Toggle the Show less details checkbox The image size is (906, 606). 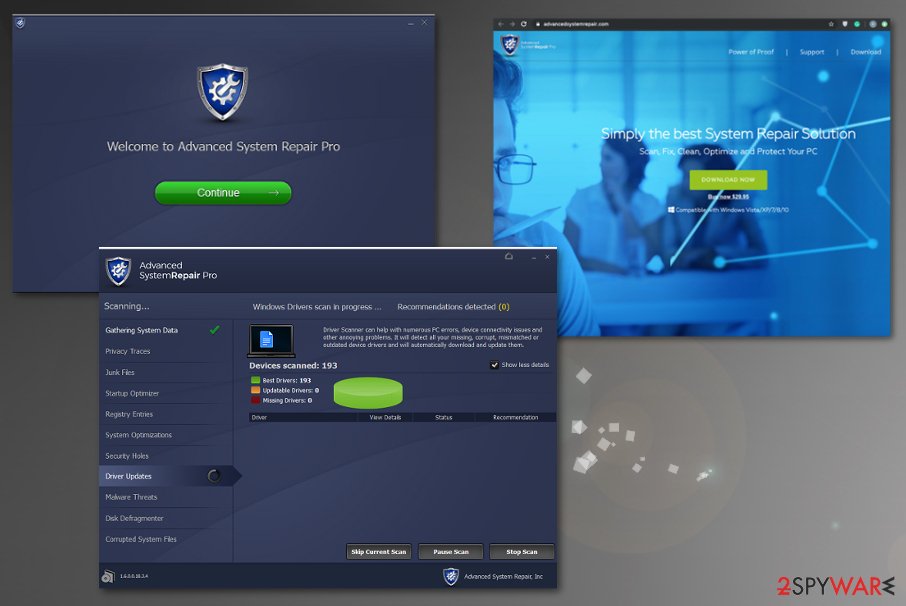(x=494, y=365)
